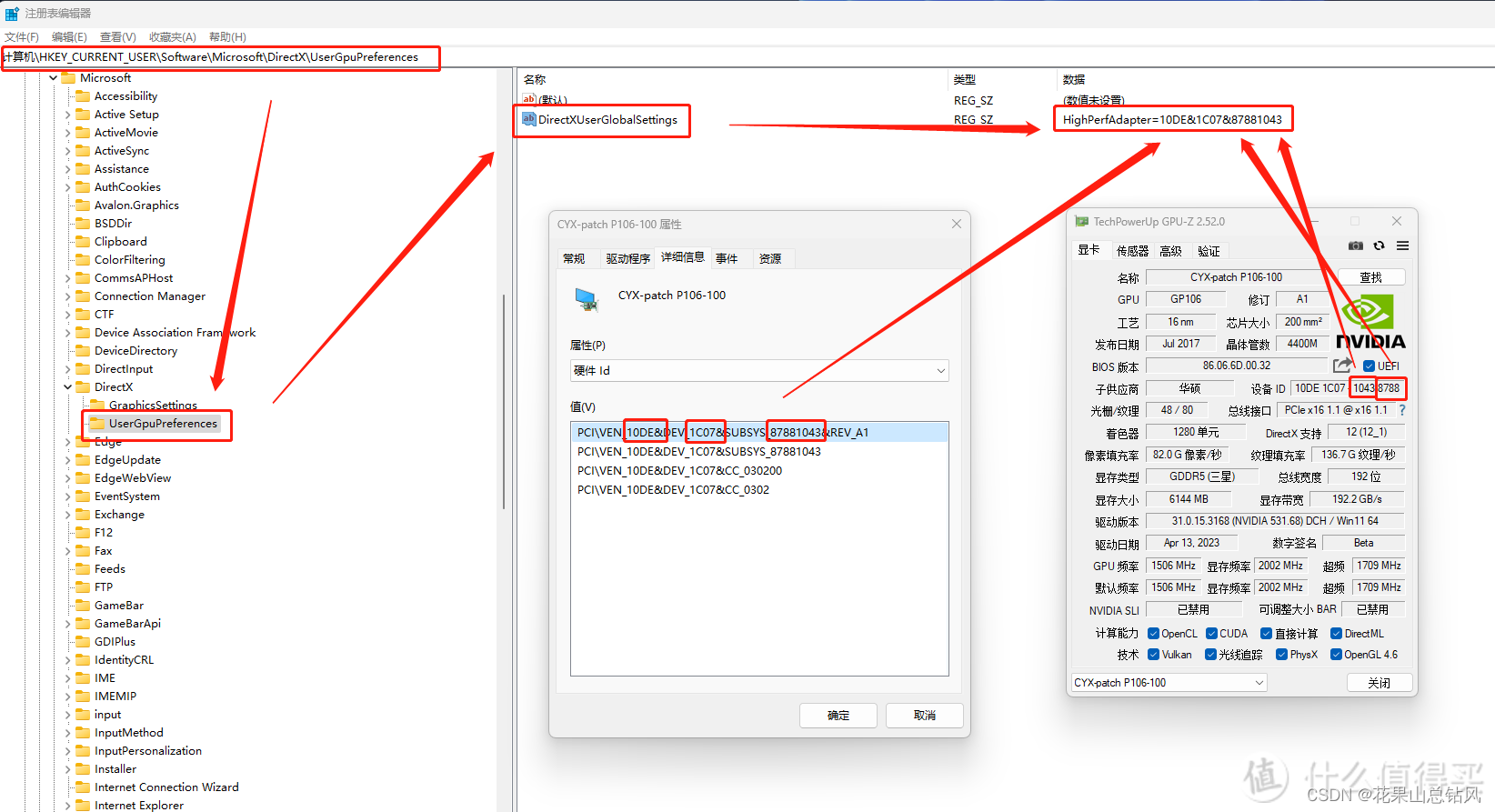Click the 关闭 button in GPU-Z

[1380, 683]
